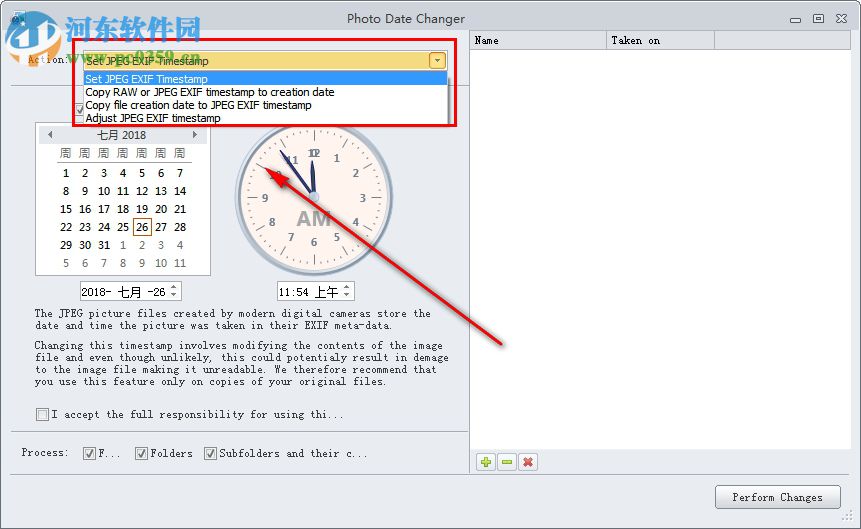Select day 1 of July in calendar

point(66,173)
